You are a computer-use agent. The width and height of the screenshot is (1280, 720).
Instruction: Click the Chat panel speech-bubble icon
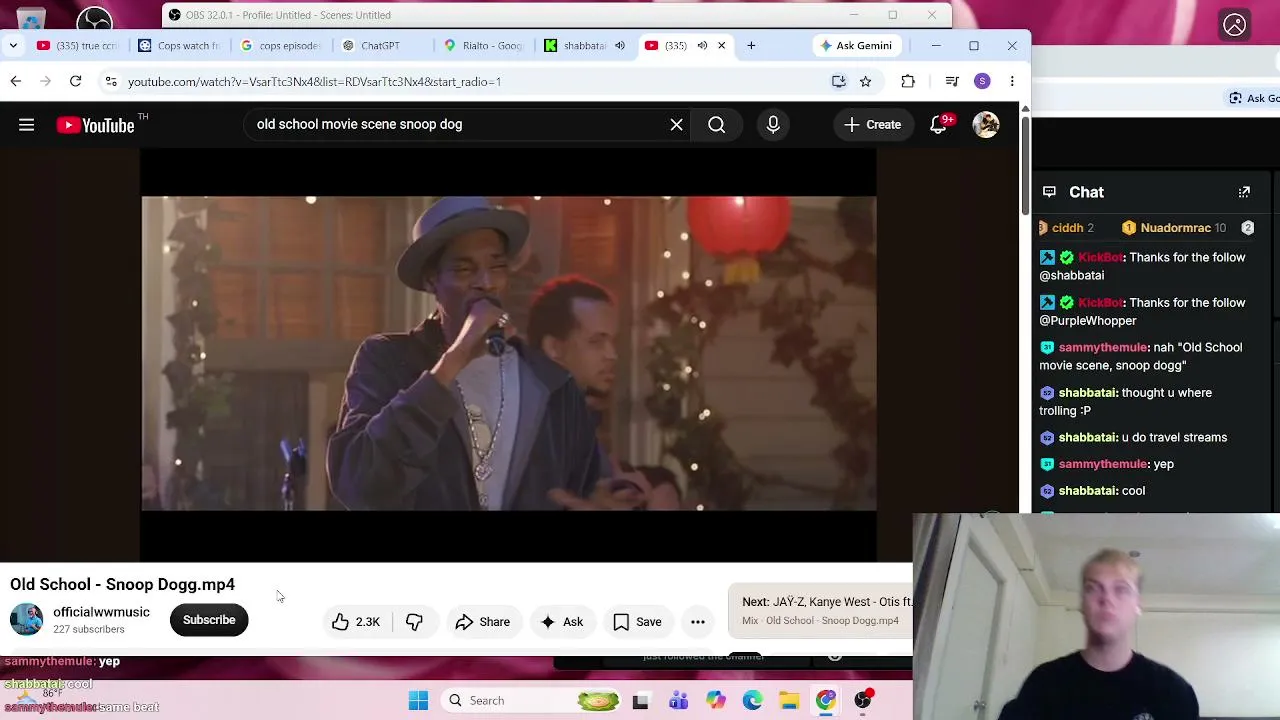coord(1049,192)
